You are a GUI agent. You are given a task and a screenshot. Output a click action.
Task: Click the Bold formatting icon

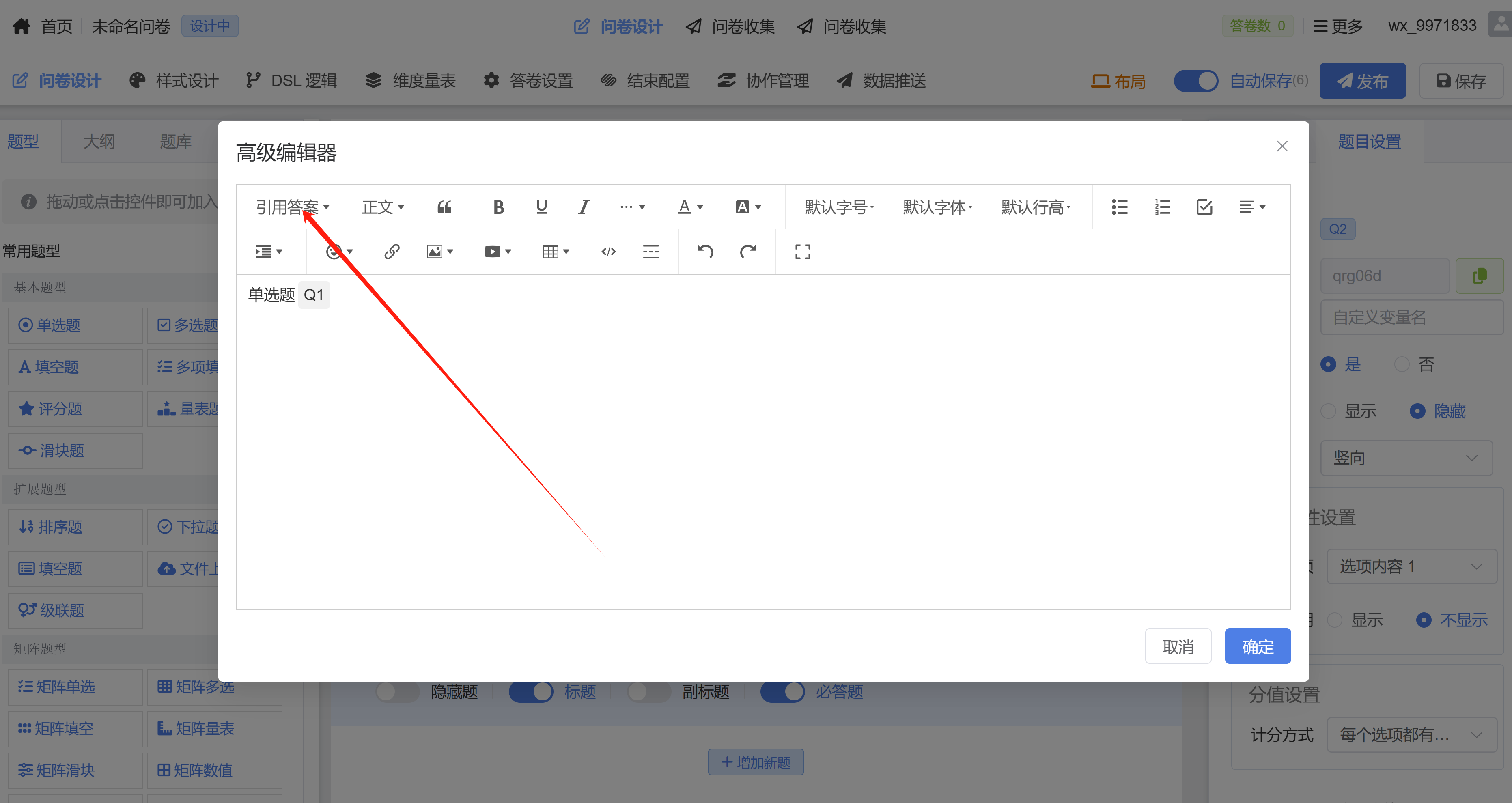click(498, 207)
